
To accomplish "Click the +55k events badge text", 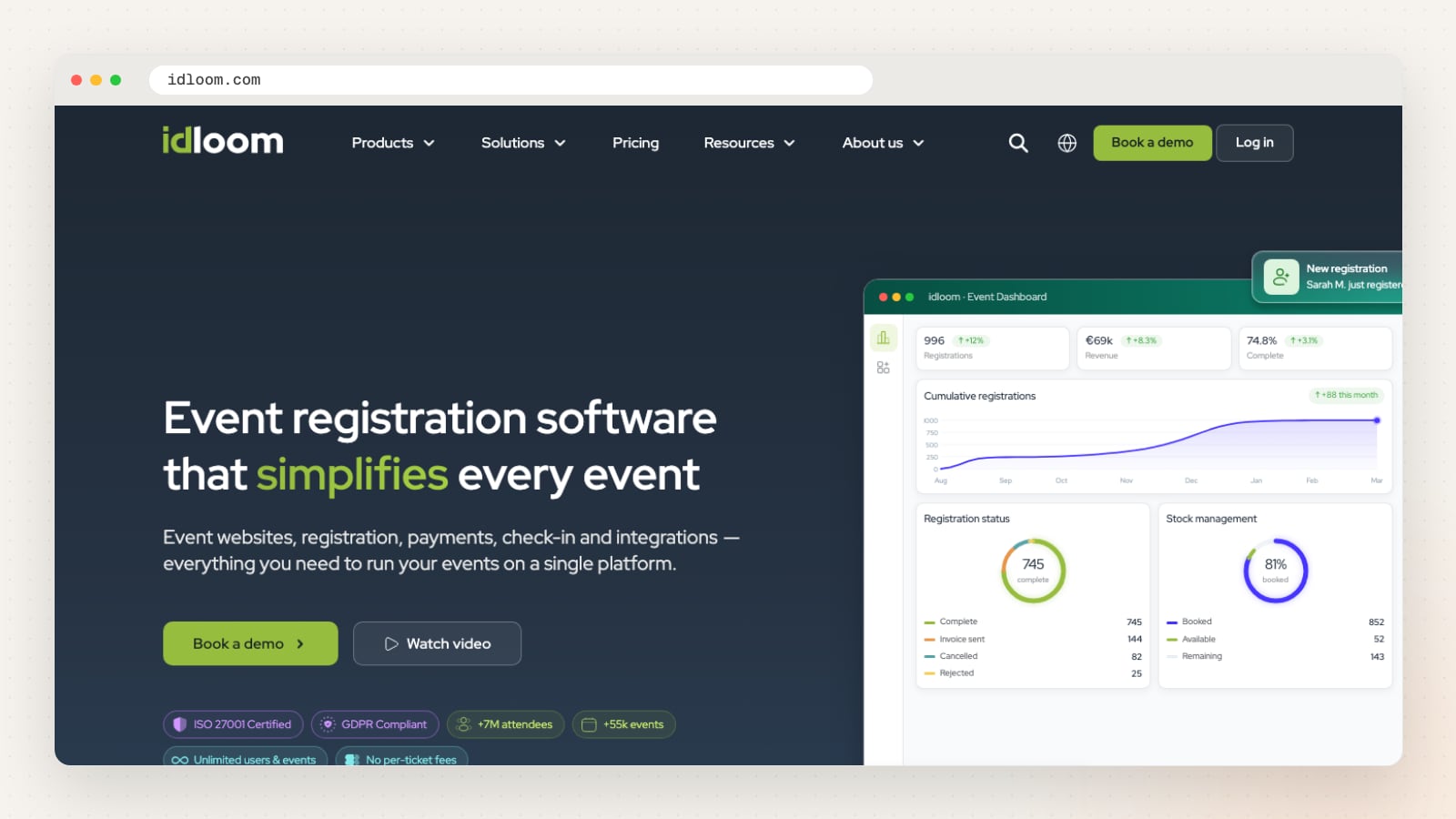I will tap(633, 724).
